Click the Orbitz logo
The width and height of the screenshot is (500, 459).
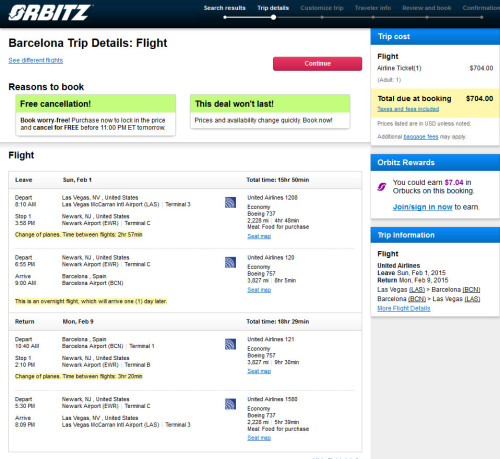[50, 13]
